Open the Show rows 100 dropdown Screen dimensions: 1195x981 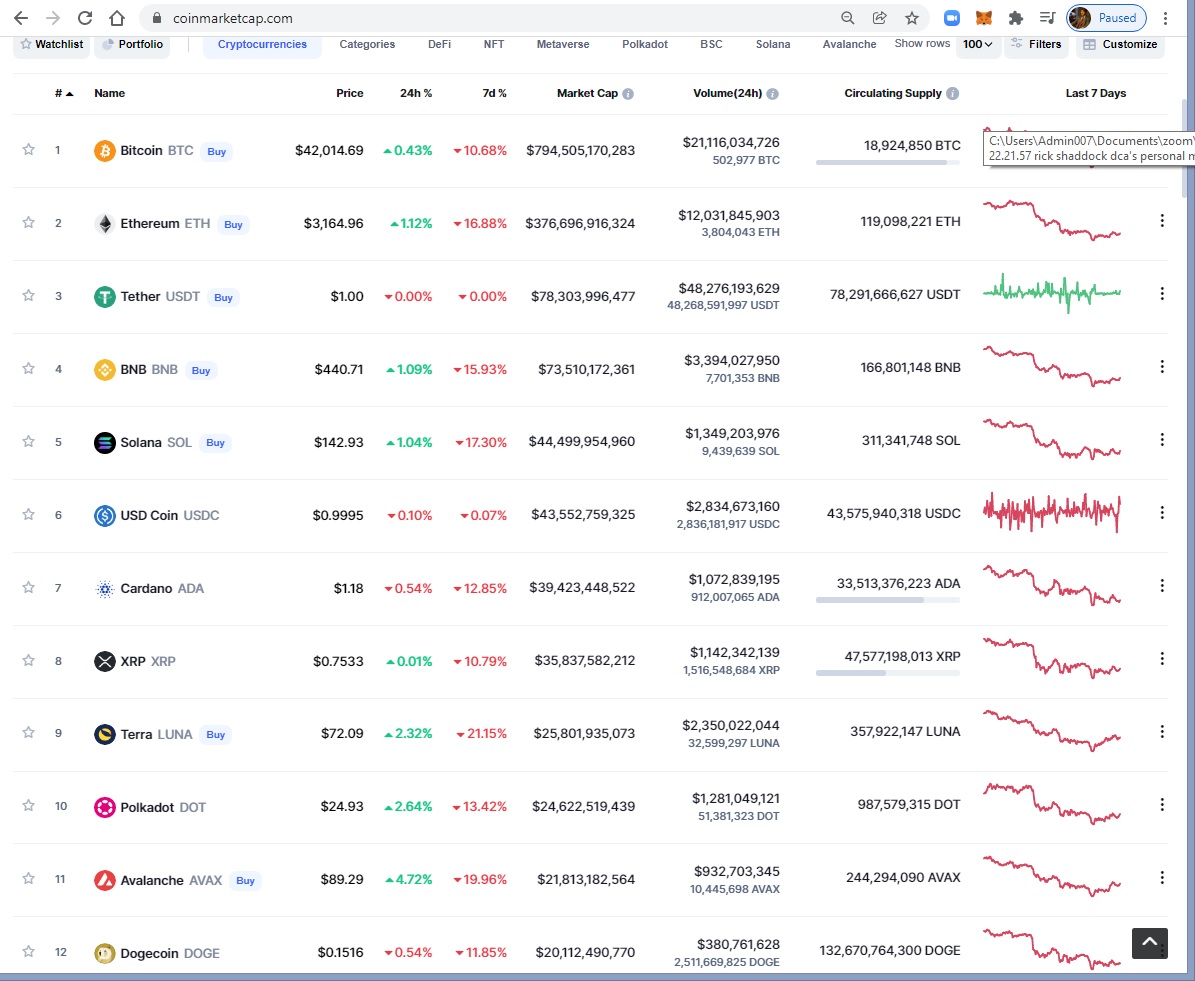(977, 44)
